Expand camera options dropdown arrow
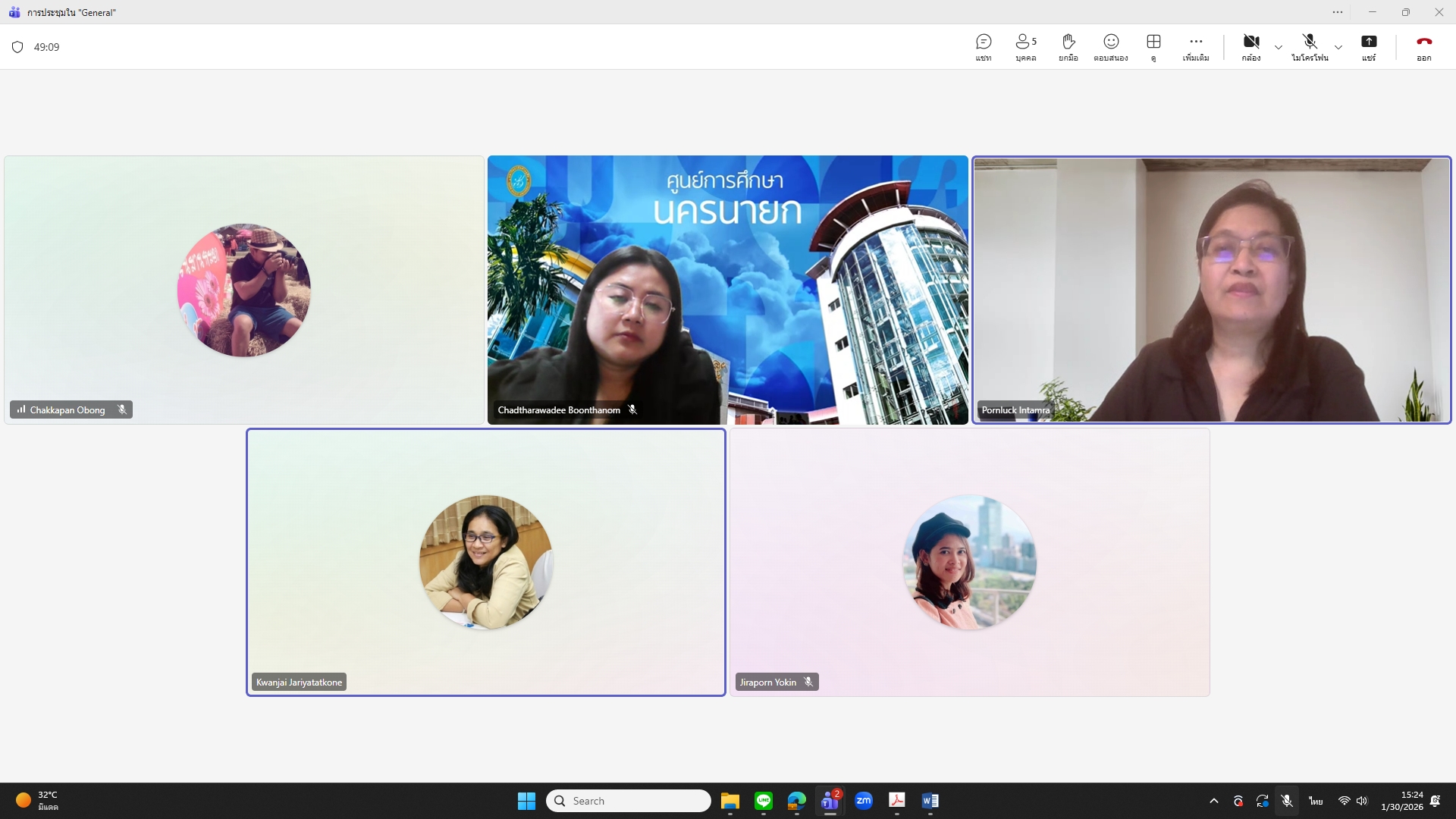This screenshot has height=819, width=1456. point(1279,47)
